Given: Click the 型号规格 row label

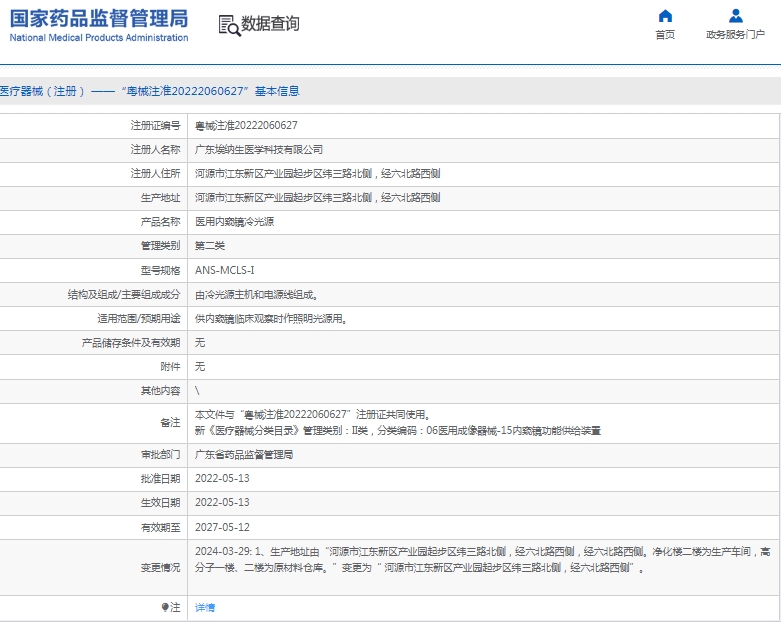Looking at the screenshot, I should (x=160, y=270).
